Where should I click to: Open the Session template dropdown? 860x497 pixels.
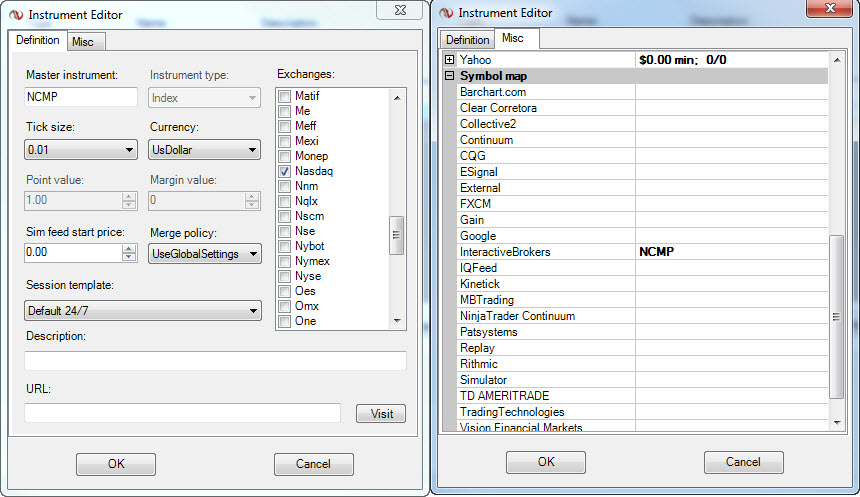(143, 310)
